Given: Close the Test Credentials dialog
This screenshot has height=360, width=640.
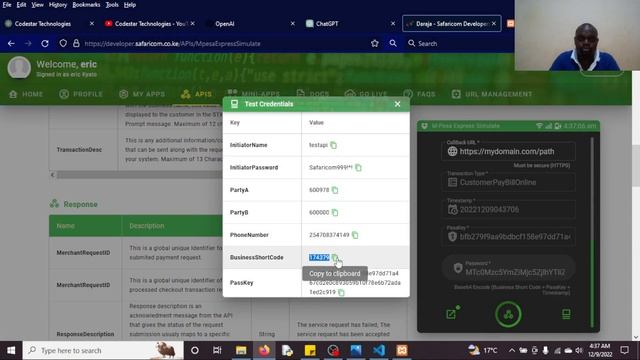Looking at the screenshot, I should coord(398,104).
